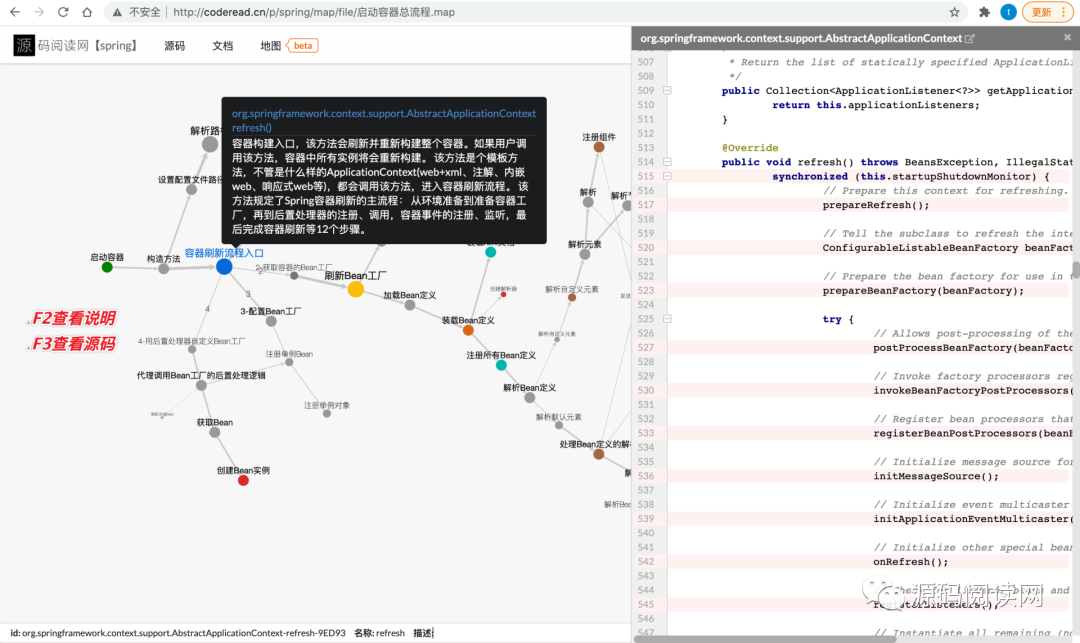Collapse code fold at line 525
Viewport: 1080px width, 643px height.
[667, 319]
